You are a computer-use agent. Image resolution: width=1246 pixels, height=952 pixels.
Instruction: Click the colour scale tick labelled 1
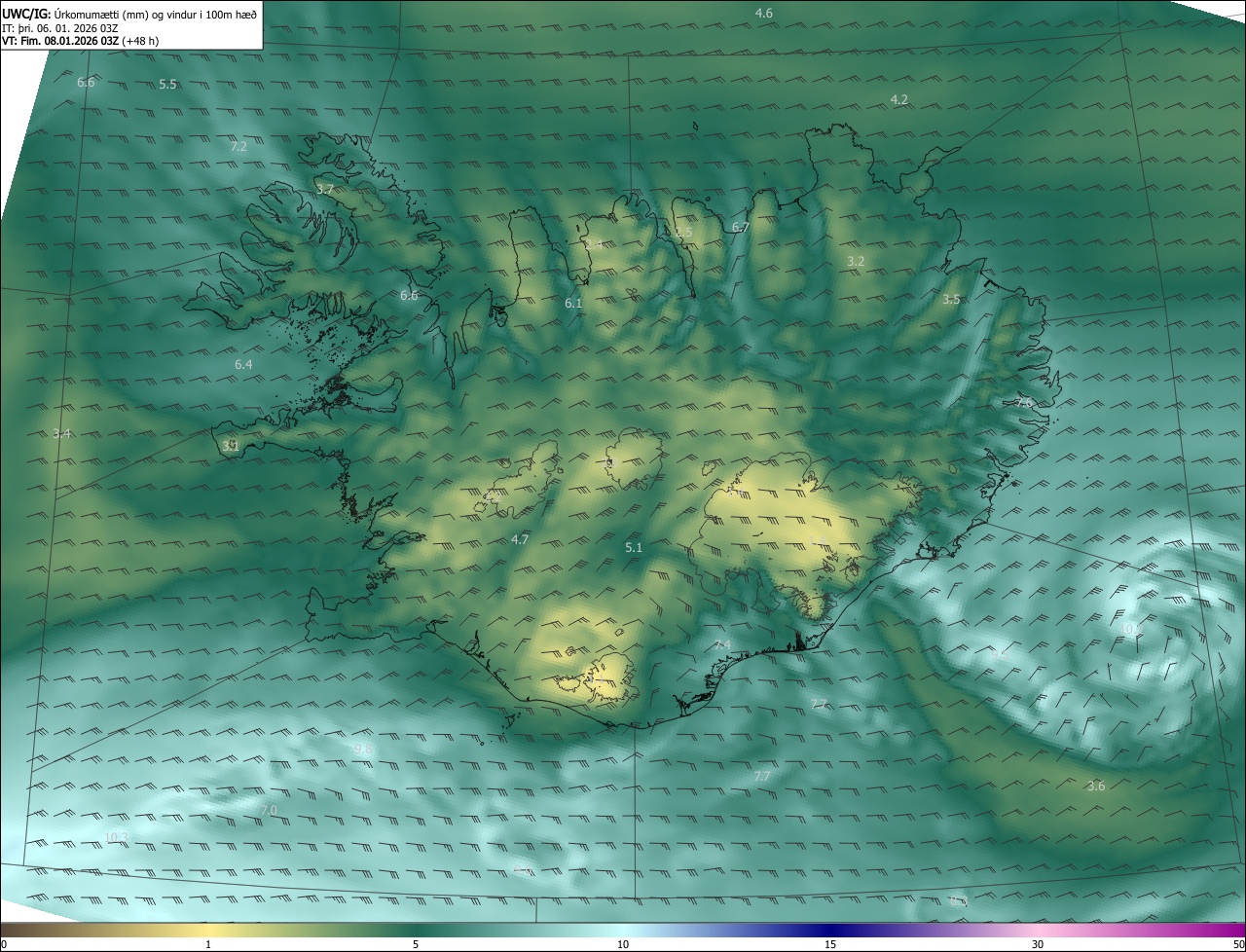(x=208, y=944)
